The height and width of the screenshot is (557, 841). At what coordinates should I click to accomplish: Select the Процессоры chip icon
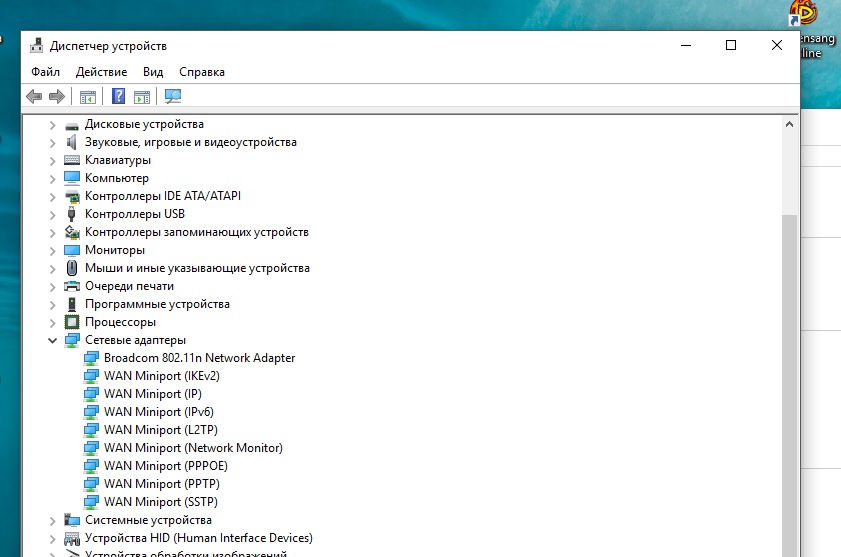(x=72, y=322)
